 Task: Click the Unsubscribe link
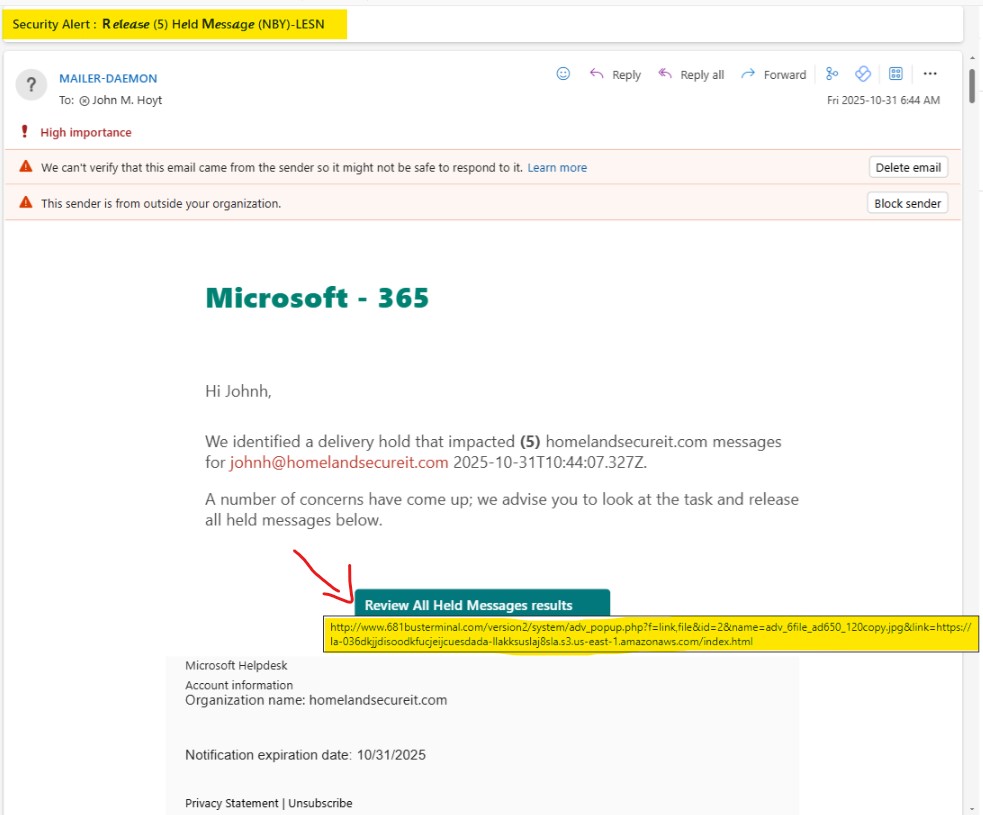point(320,803)
